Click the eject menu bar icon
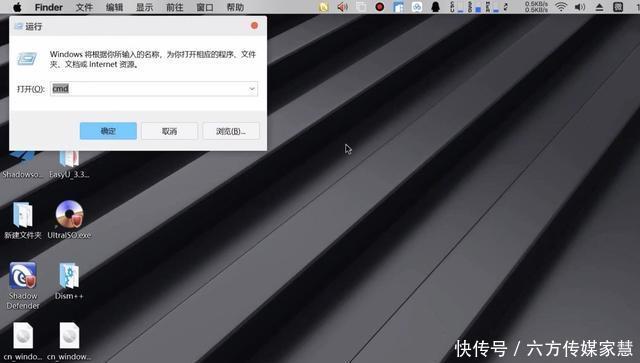This screenshot has width=640, height=363. point(599,7)
